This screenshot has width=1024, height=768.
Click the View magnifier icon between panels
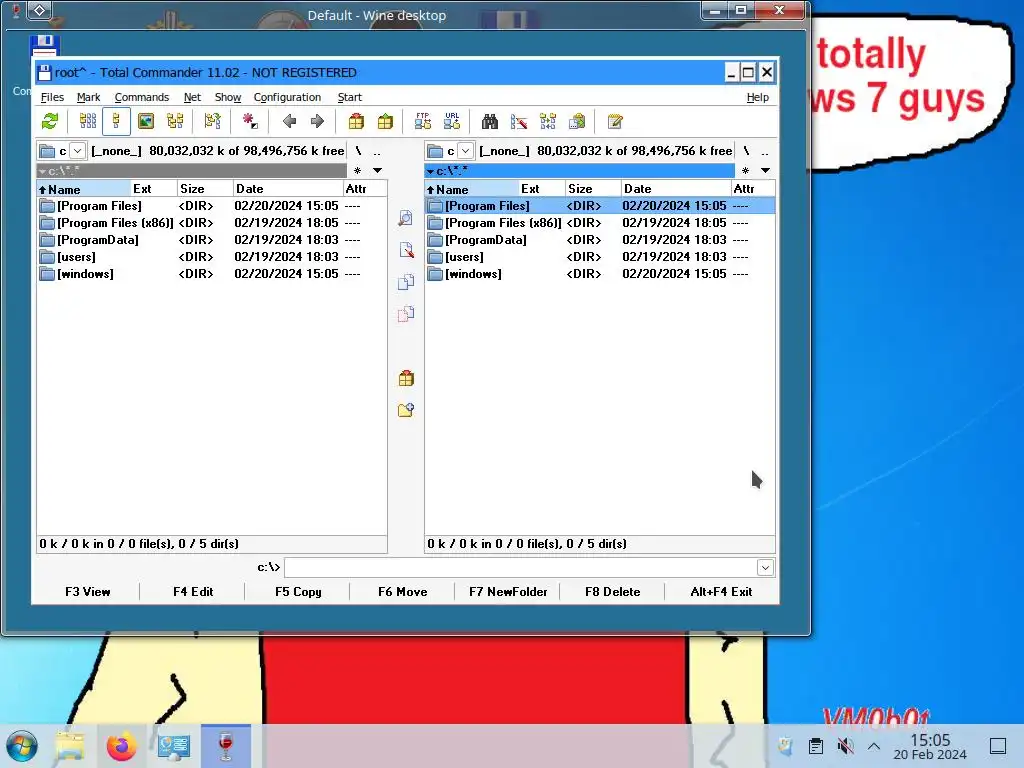[x=406, y=218]
